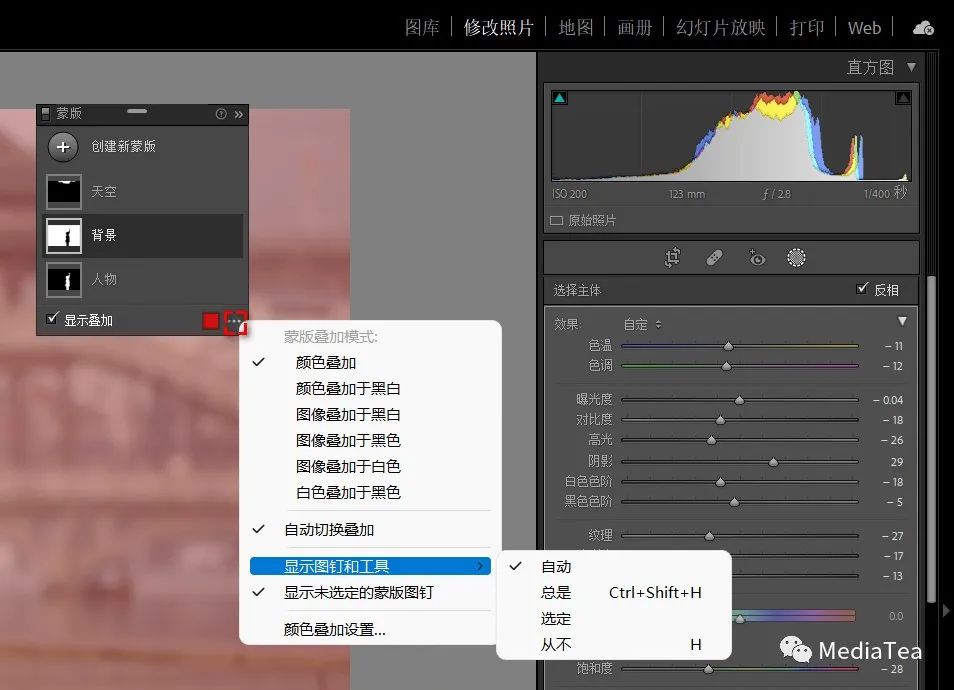Viewport: 954px width, 690px height.
Task: Select the 人物 mask
Action: [143, 279]
